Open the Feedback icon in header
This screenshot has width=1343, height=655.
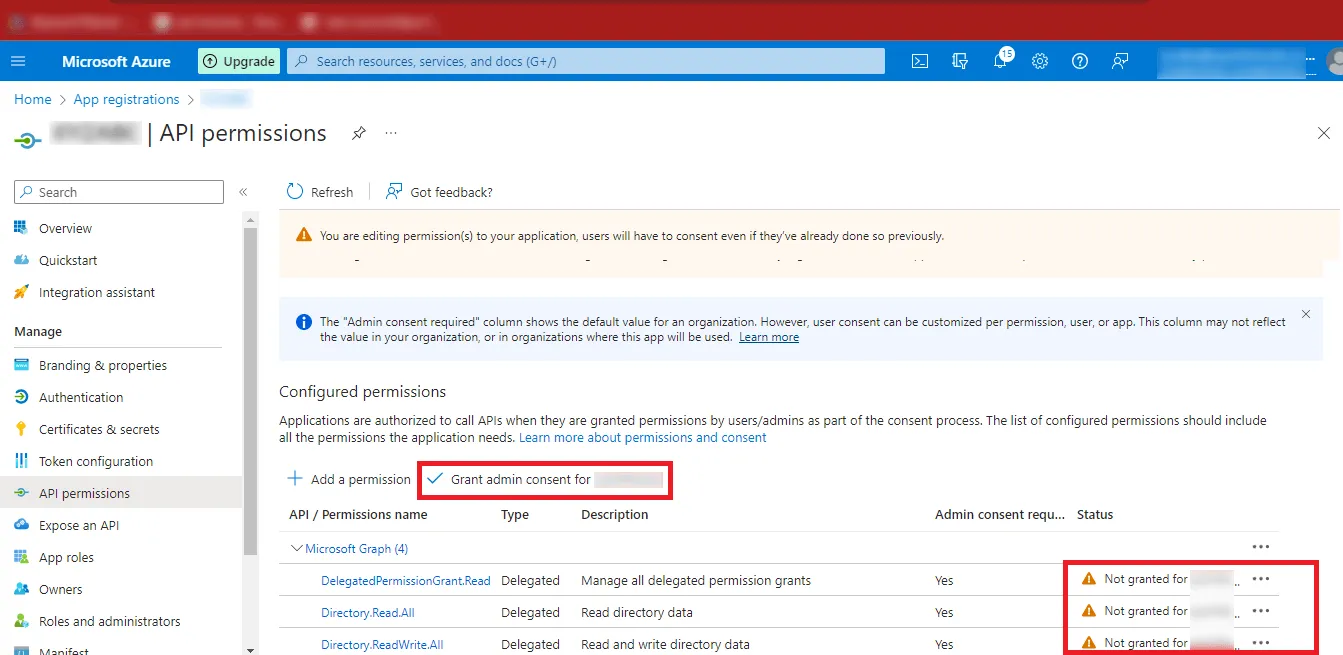(1120, 61)
